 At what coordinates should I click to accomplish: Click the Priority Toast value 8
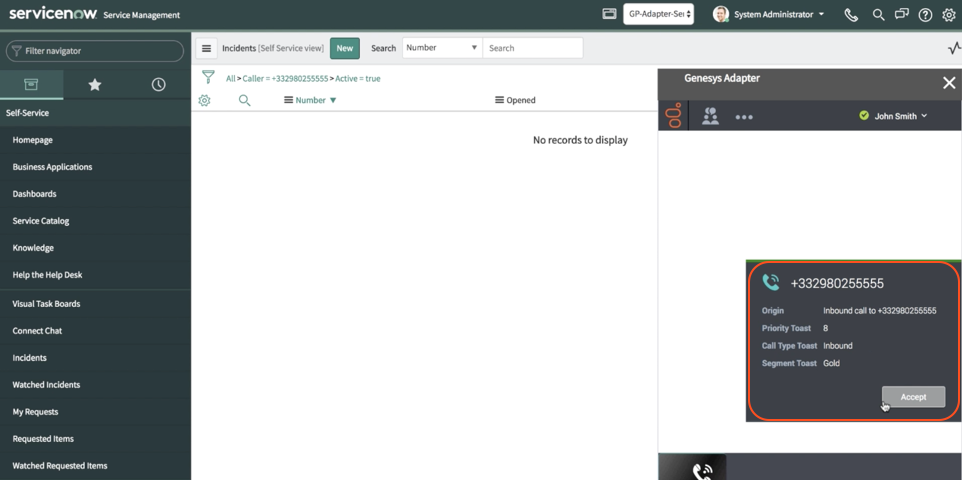pos(826,328)
